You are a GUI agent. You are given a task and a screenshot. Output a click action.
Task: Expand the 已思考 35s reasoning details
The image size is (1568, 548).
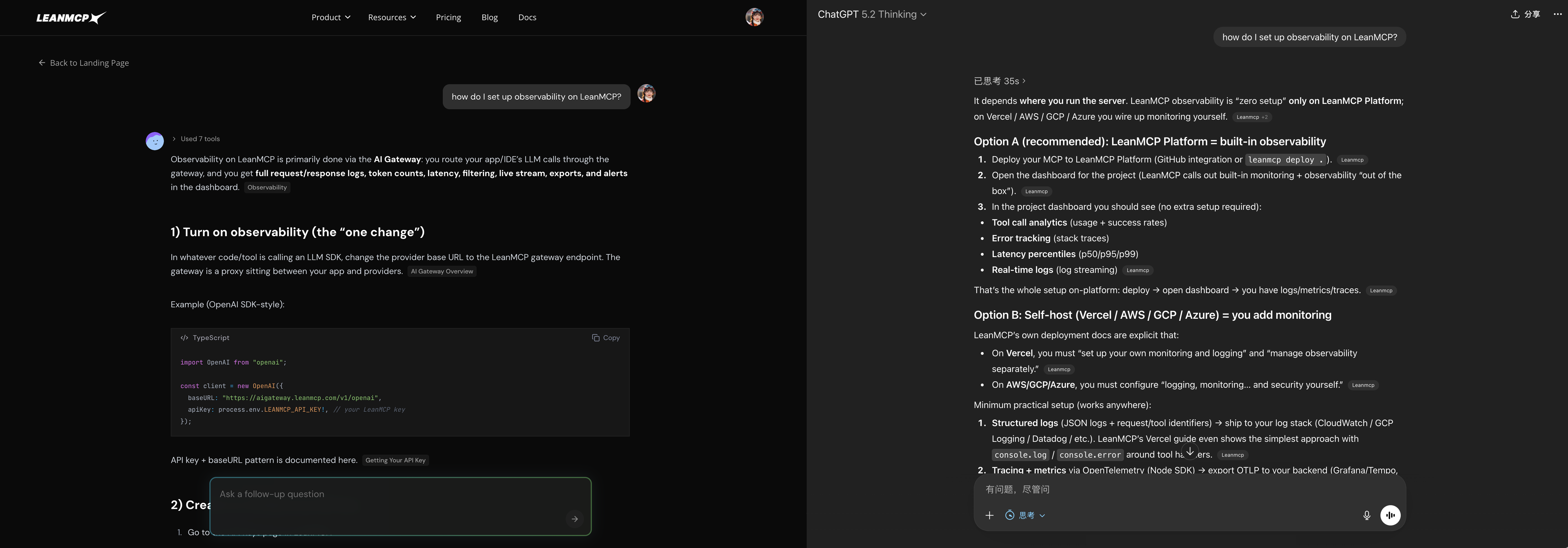click(998, 80)
